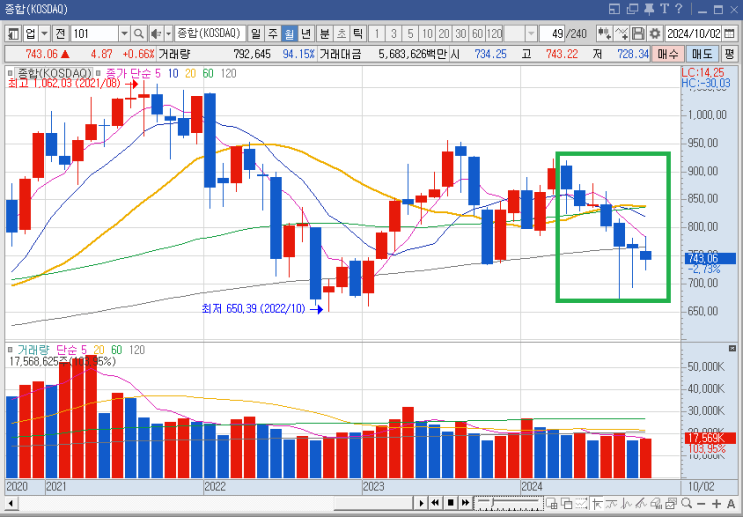Click the stop button in playback controls

pos(451,503)
